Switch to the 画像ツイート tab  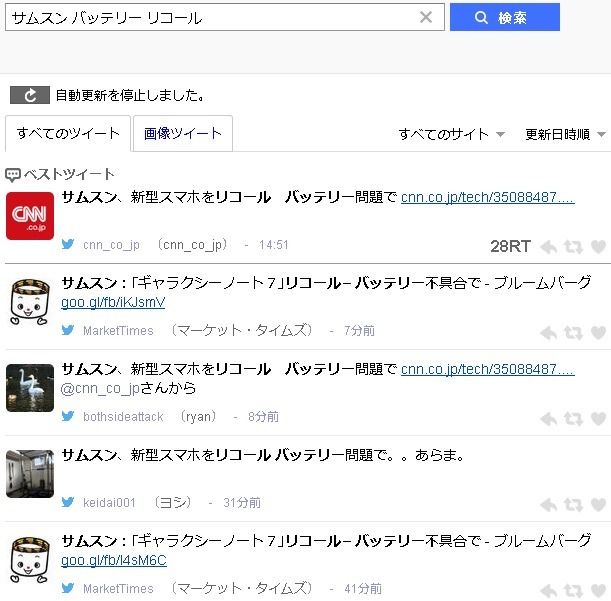[183, 133]
